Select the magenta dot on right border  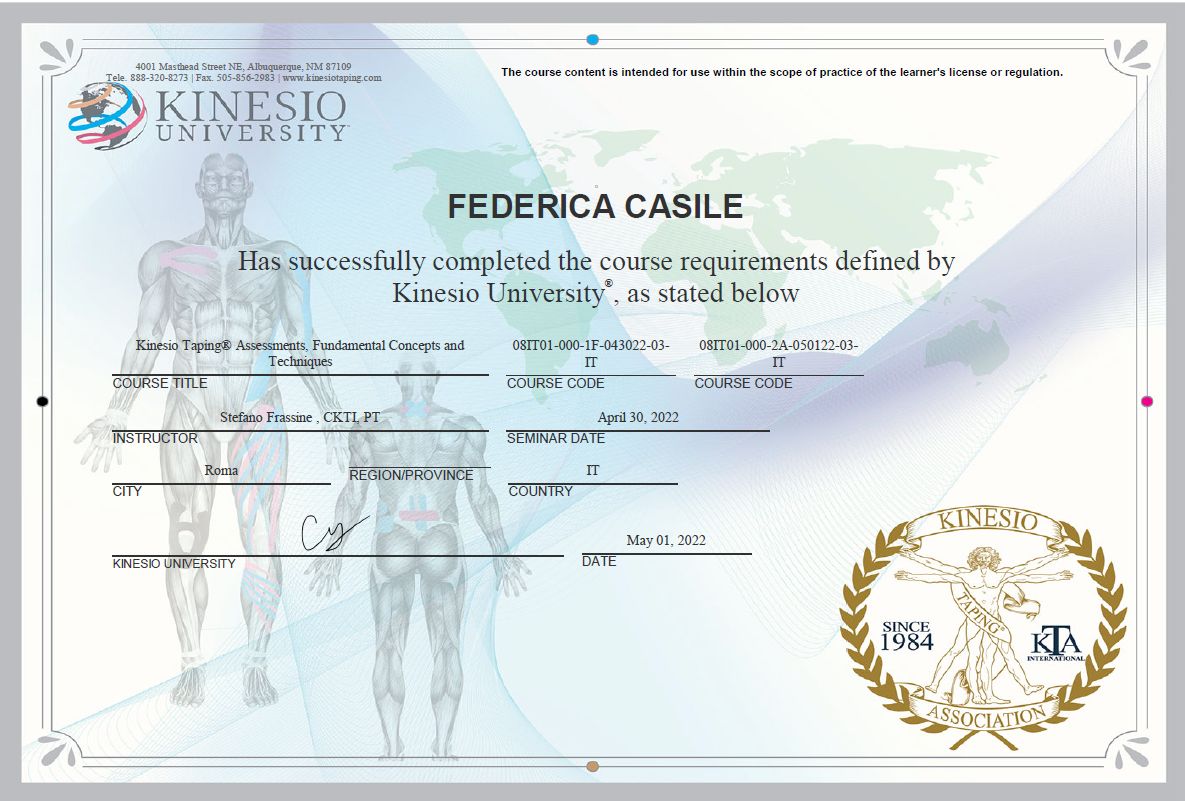point(1147,401)
